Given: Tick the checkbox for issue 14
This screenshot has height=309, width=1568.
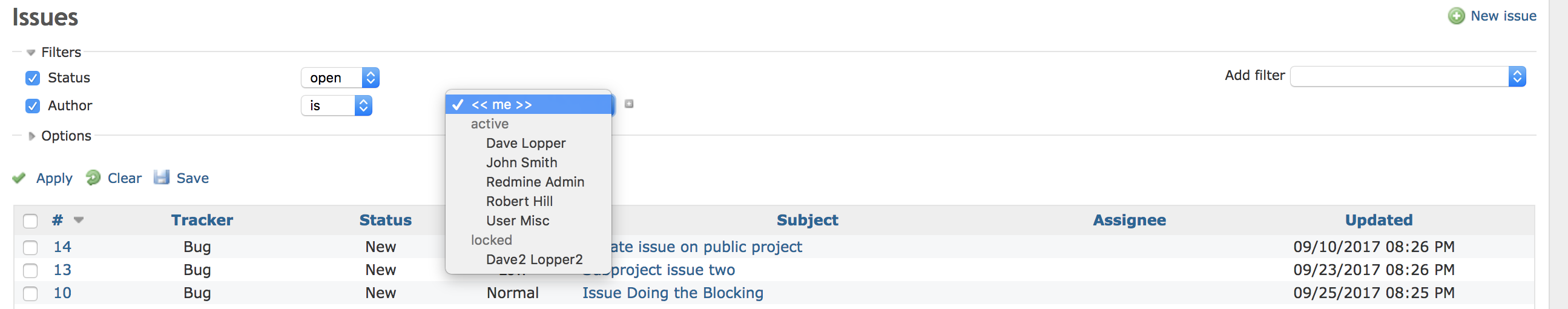Looking at the screenshot, I should pyautogui.click(x=30, y=247).
